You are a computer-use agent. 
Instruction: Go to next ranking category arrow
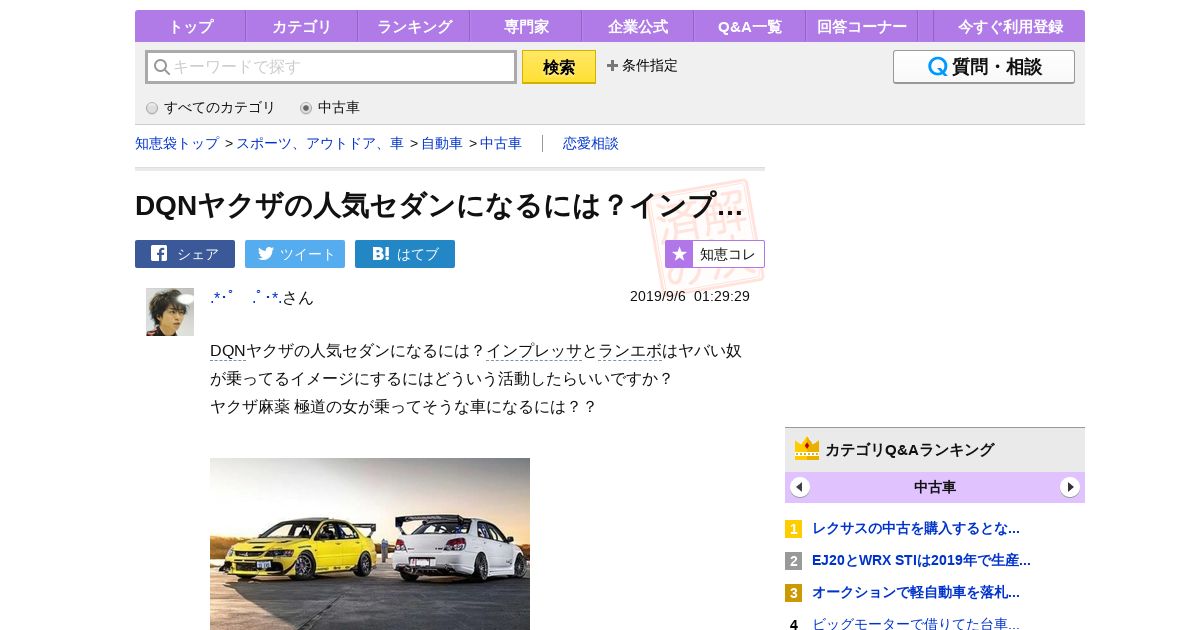tap(1070, 487)
